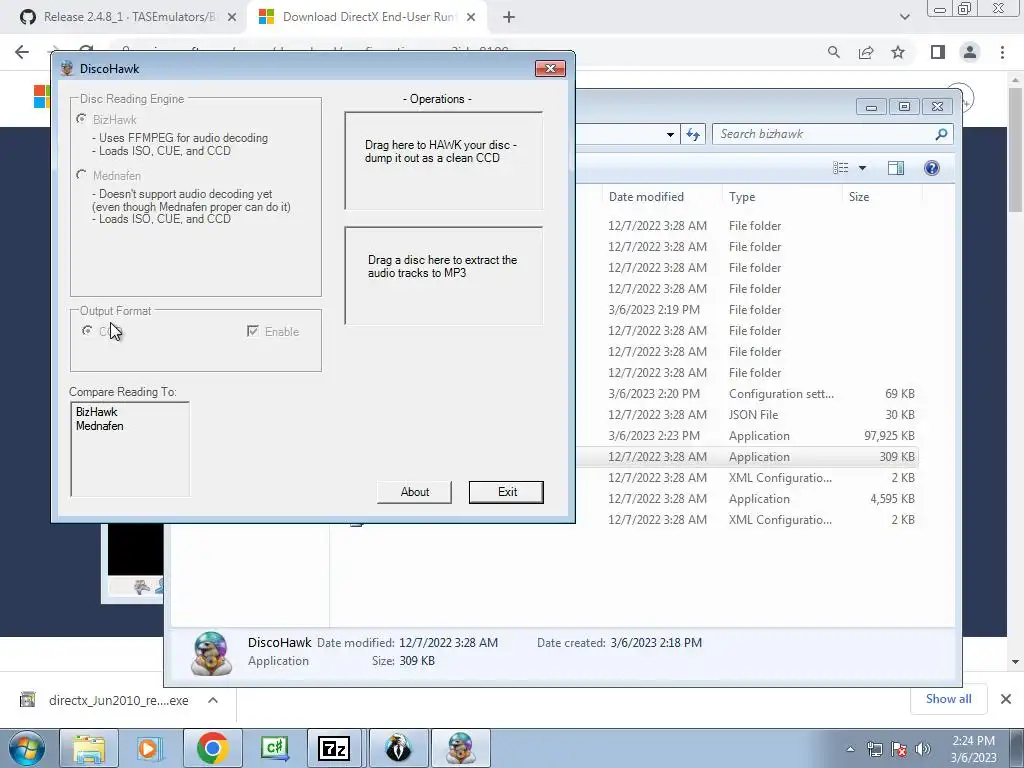The image size is (1024, 768).
Task: Open the Windows Start menu
Action: [x=27, y=748]
